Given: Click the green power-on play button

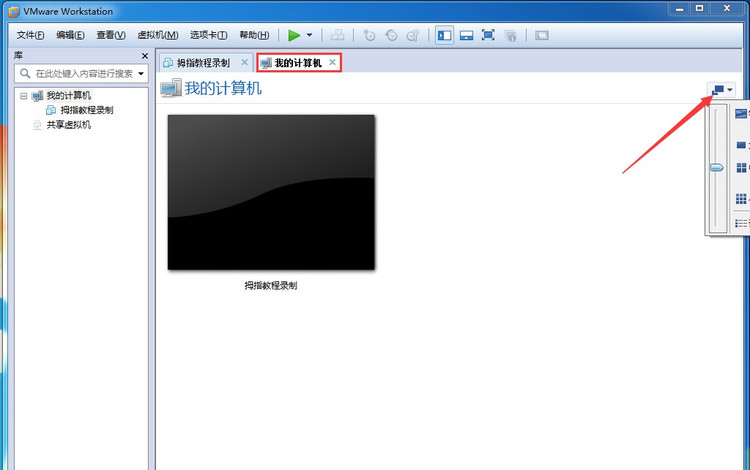Looking at the screenshot, I should coord(294,35).
